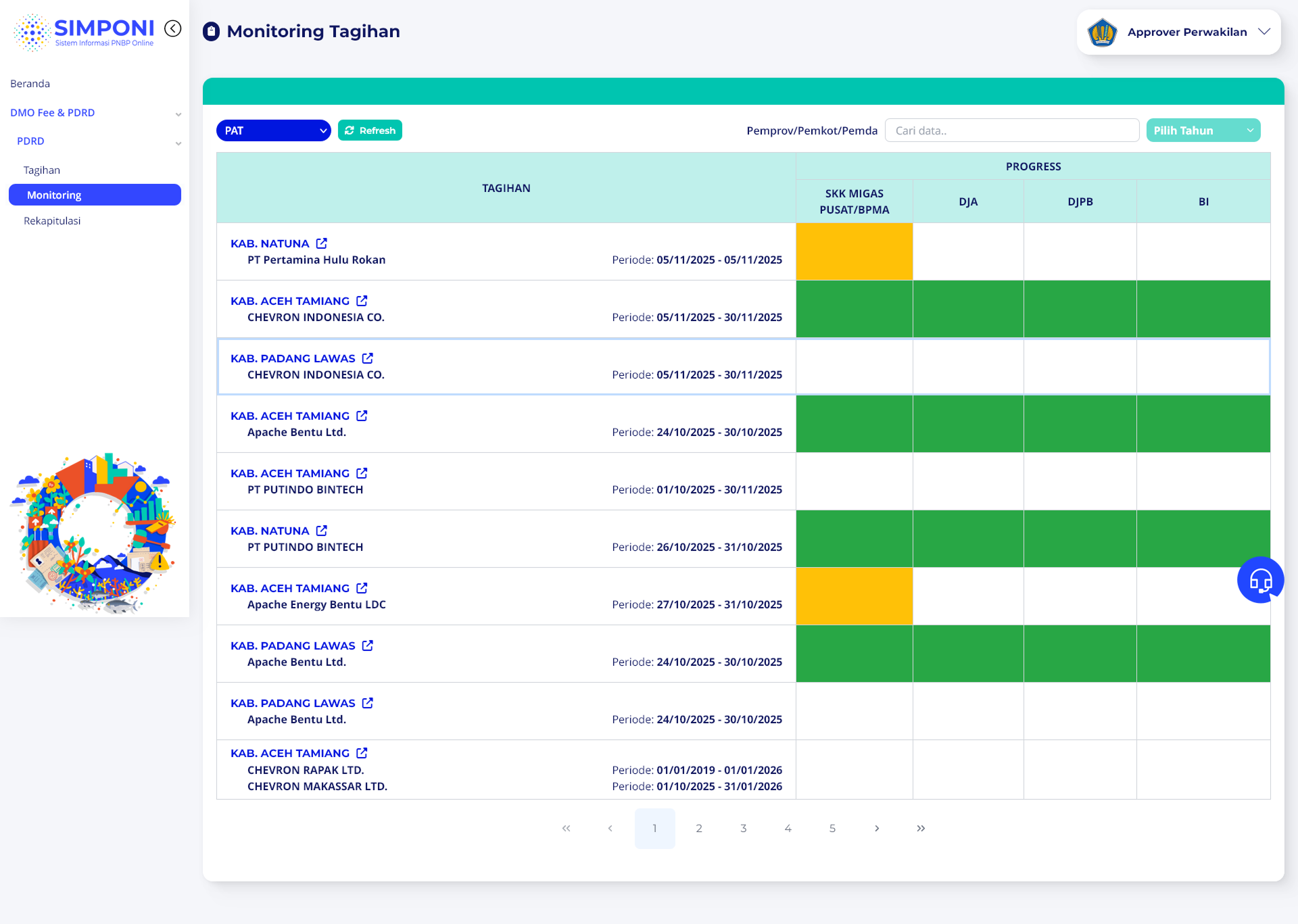Go to page 5
Viewport: 1298px width, 924px height.
(832, 828)
